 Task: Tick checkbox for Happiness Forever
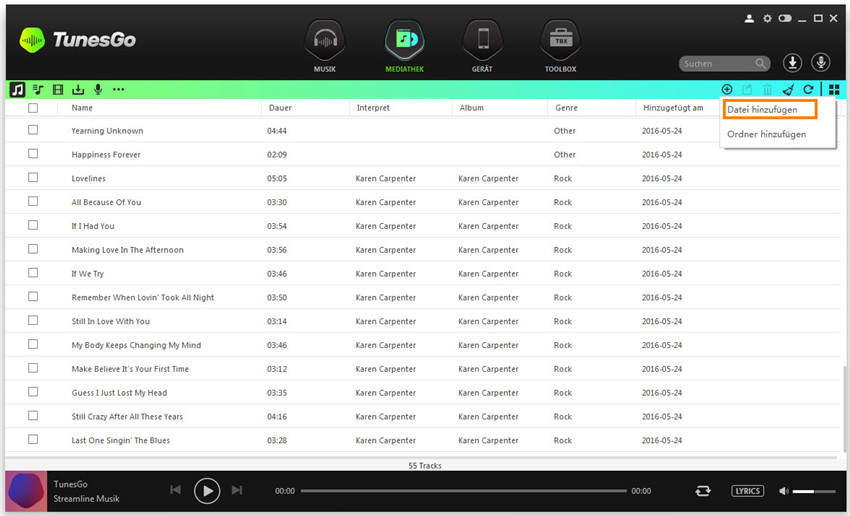pyautogui.click(x=33, y=154)
